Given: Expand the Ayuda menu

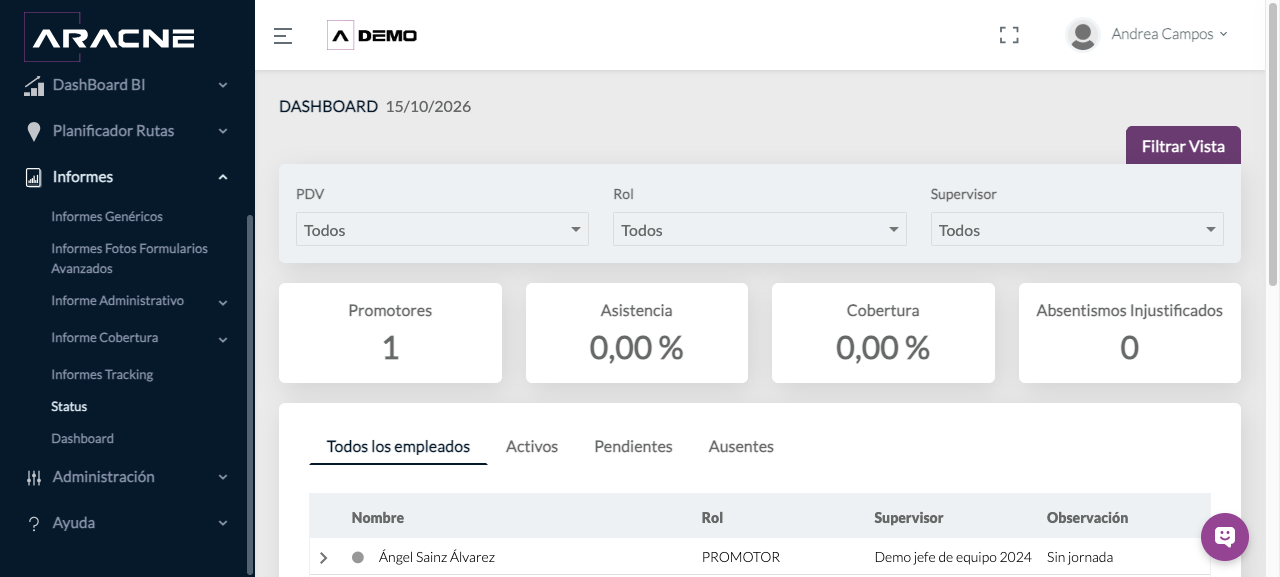Looking at the screenshot, I should [x=223, y=523].
